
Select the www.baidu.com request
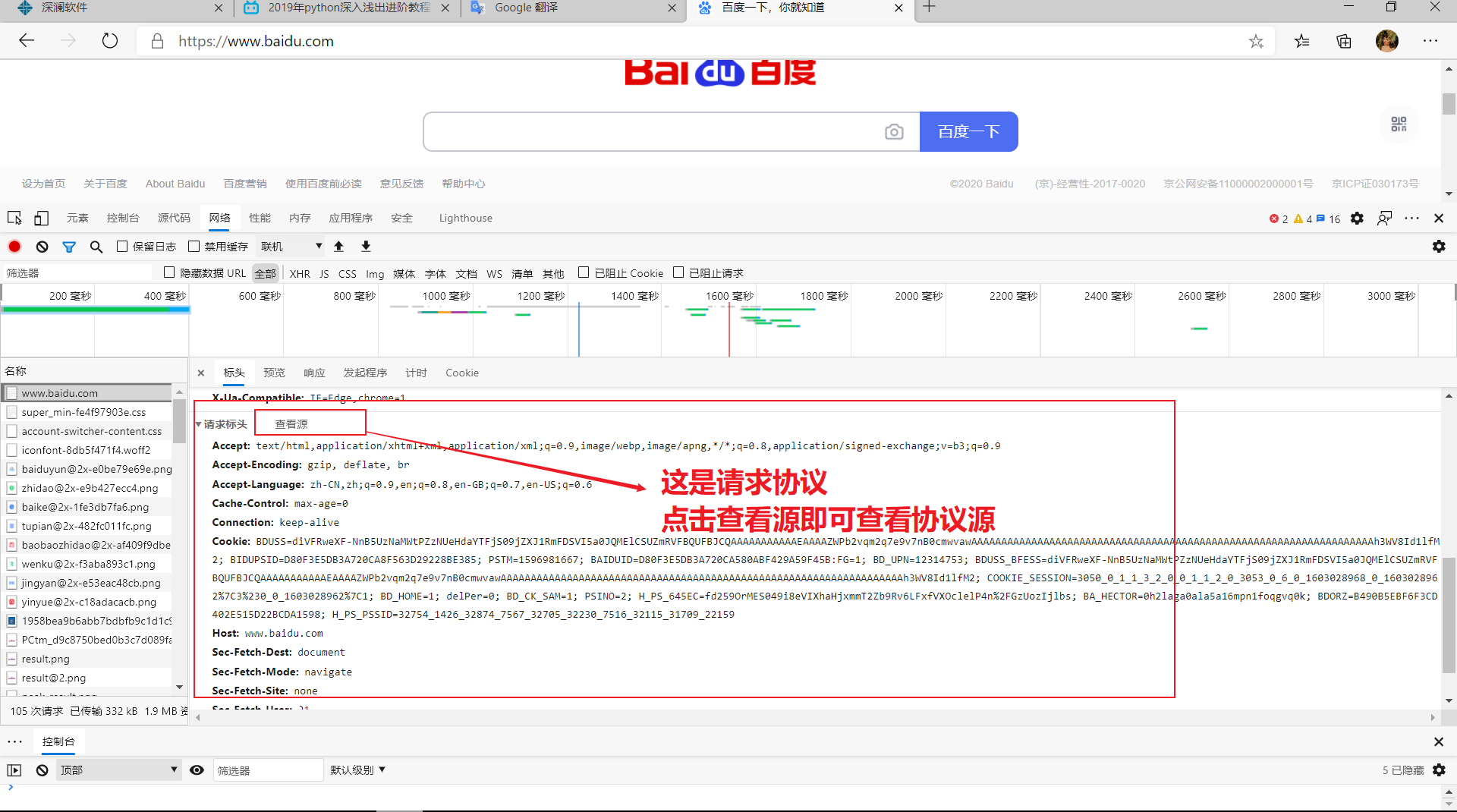[x=87, y=393]
